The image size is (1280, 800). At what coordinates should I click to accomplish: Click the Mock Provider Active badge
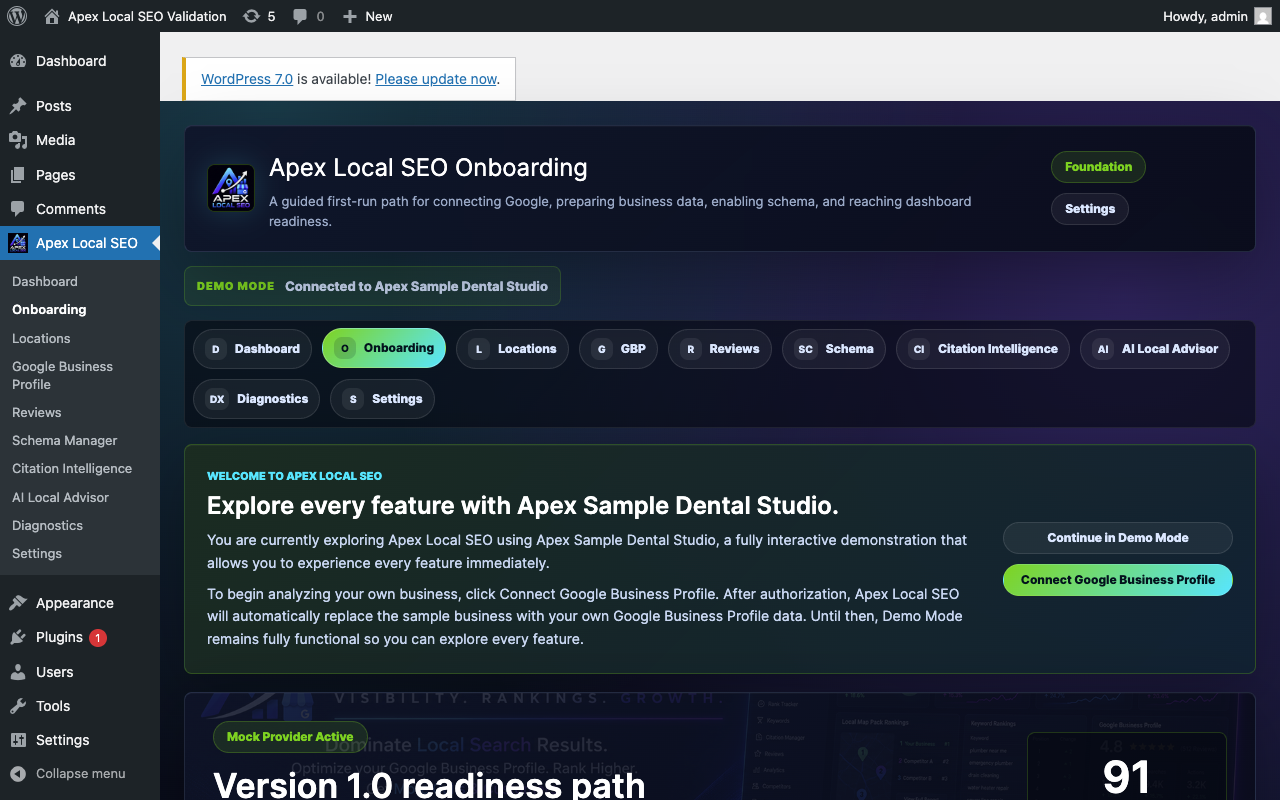click(x=290, y=737)
